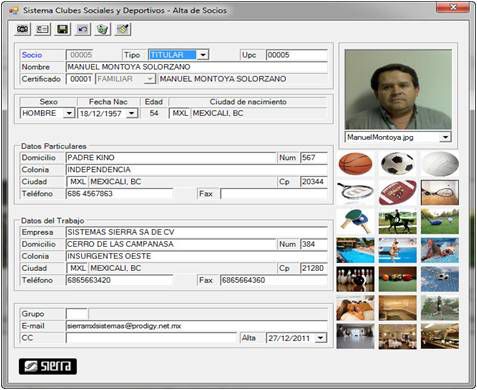Select the restaurant dining room image
This screenshot has width=477, height=390.
pyautogui.click(x=397, y=336)
